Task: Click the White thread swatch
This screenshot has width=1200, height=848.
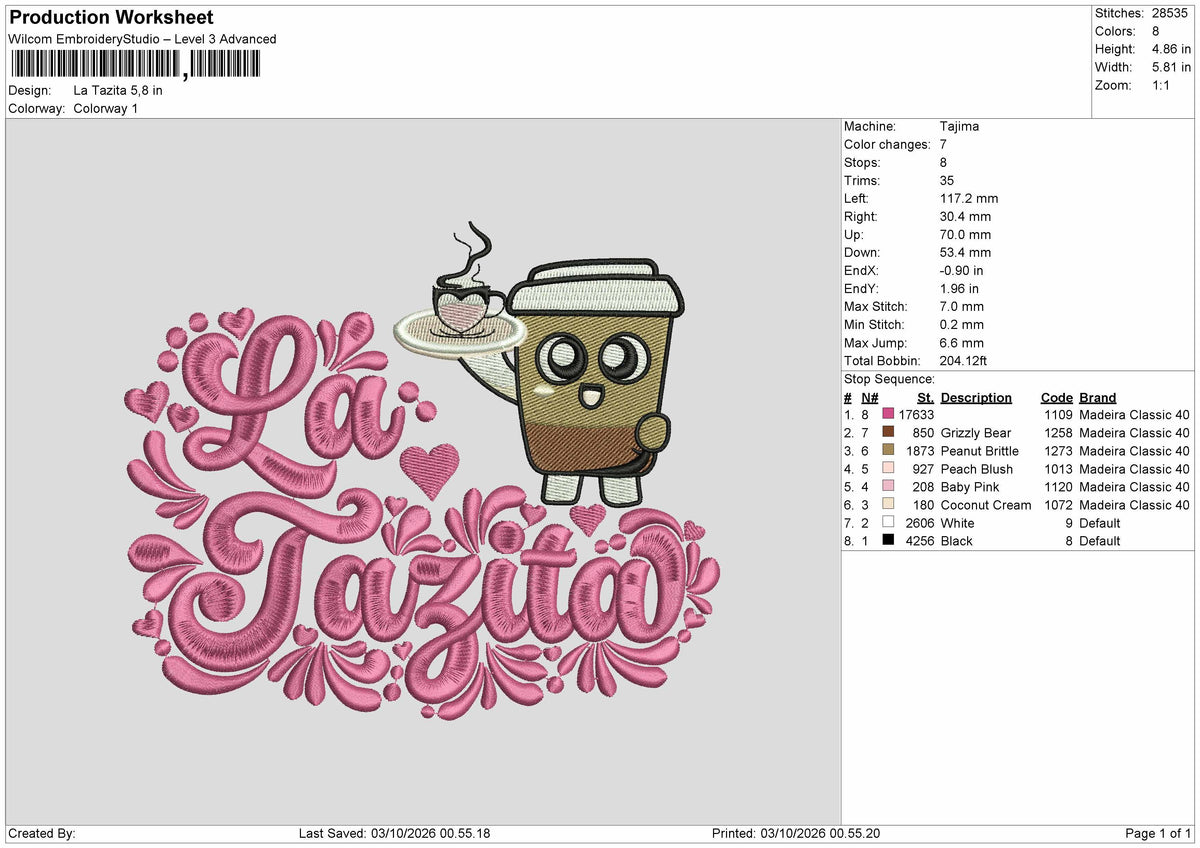Action: pos(888,522)
